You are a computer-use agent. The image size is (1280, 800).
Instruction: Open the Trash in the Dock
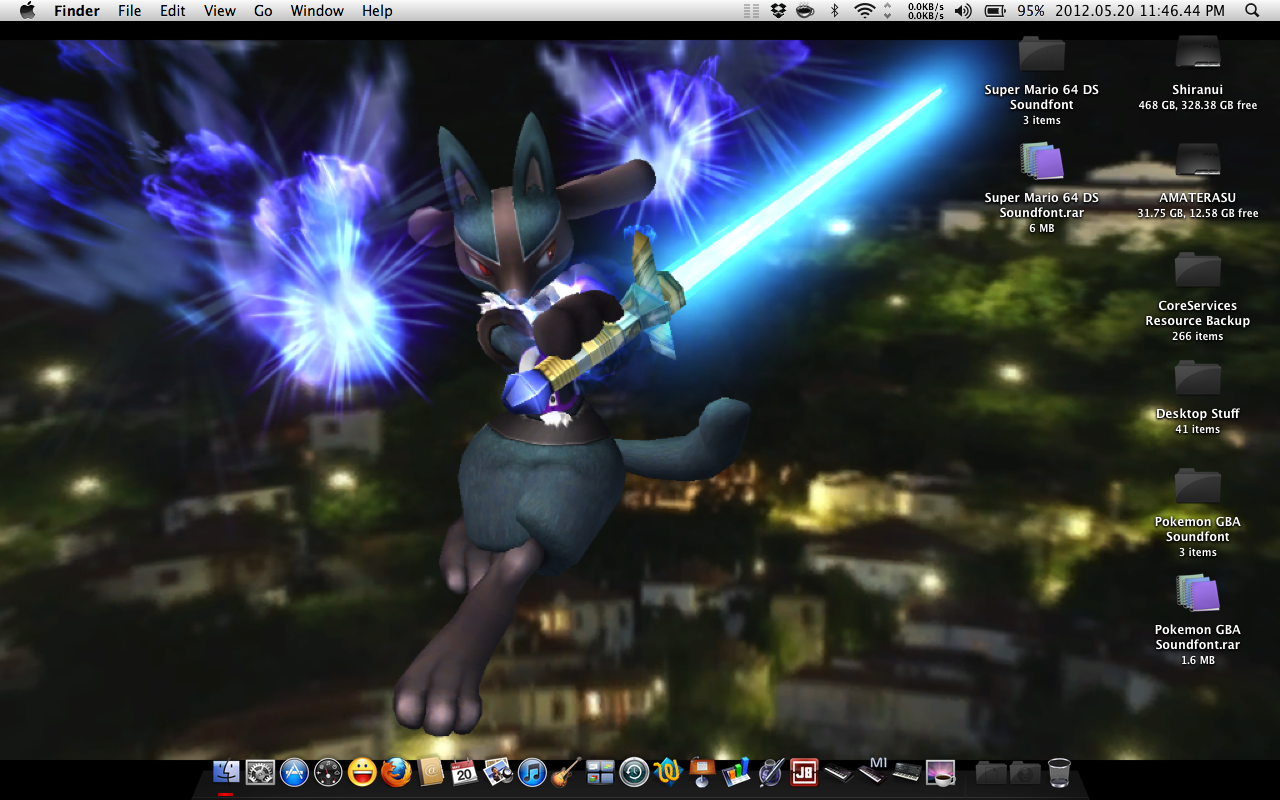1059,772
